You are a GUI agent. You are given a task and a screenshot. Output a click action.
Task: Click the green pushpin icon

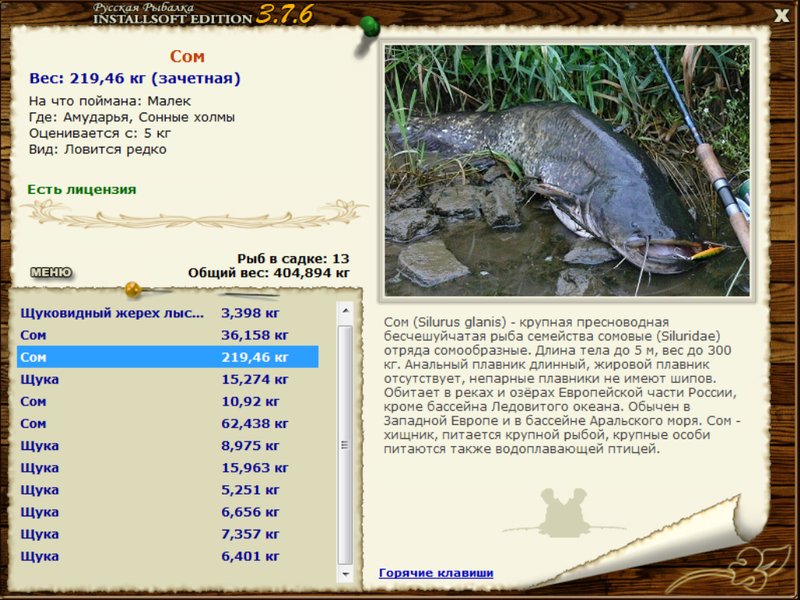coord(369,26)
